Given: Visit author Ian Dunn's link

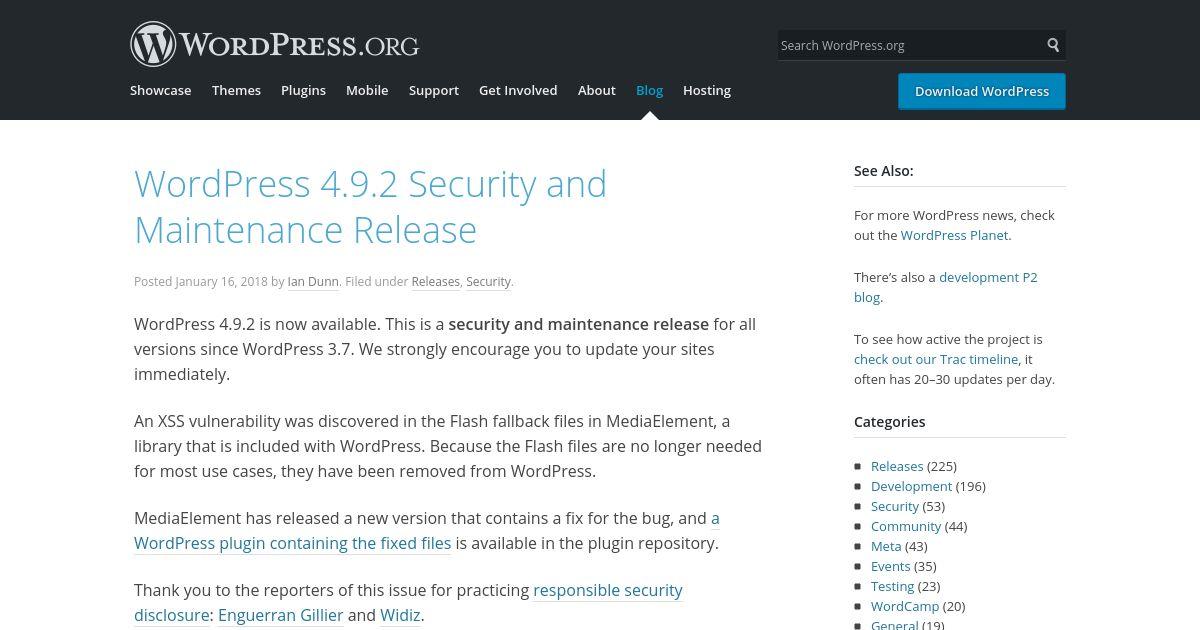Looking at the screenshot, I should [x=313, y=282].
